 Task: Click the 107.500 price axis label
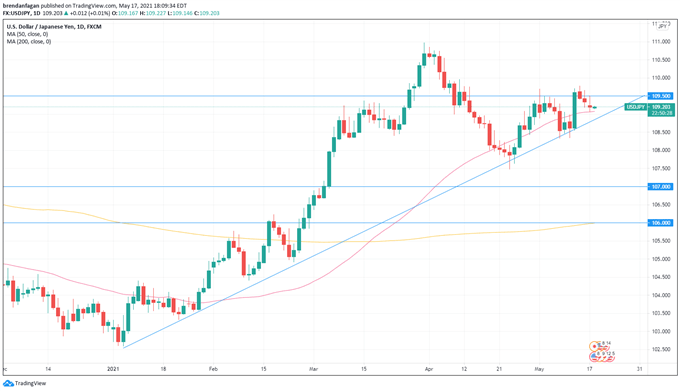tap(661, 168)
